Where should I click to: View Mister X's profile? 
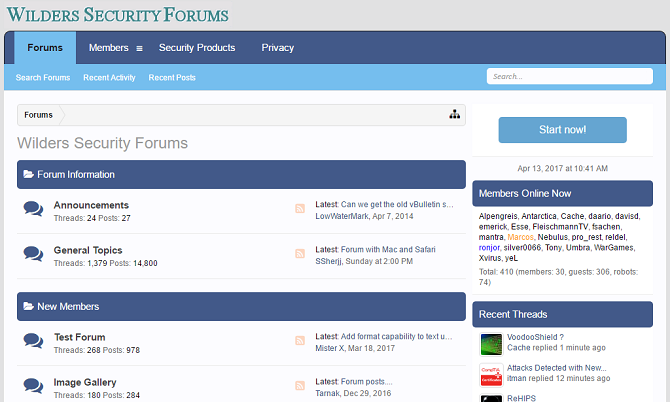[329, 348]
